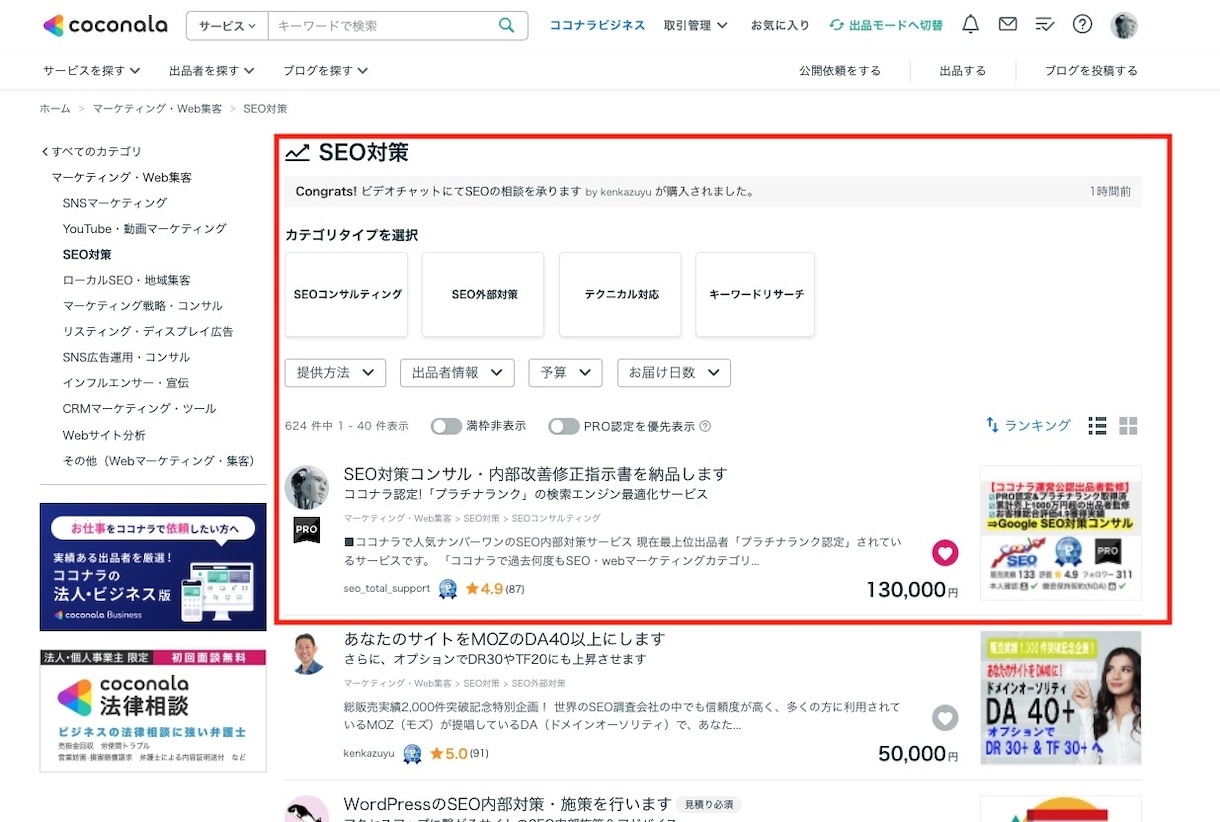Click the ホーム breadcrumb
The height and width of the screenshot is (822, 1220).
point(55,108)
